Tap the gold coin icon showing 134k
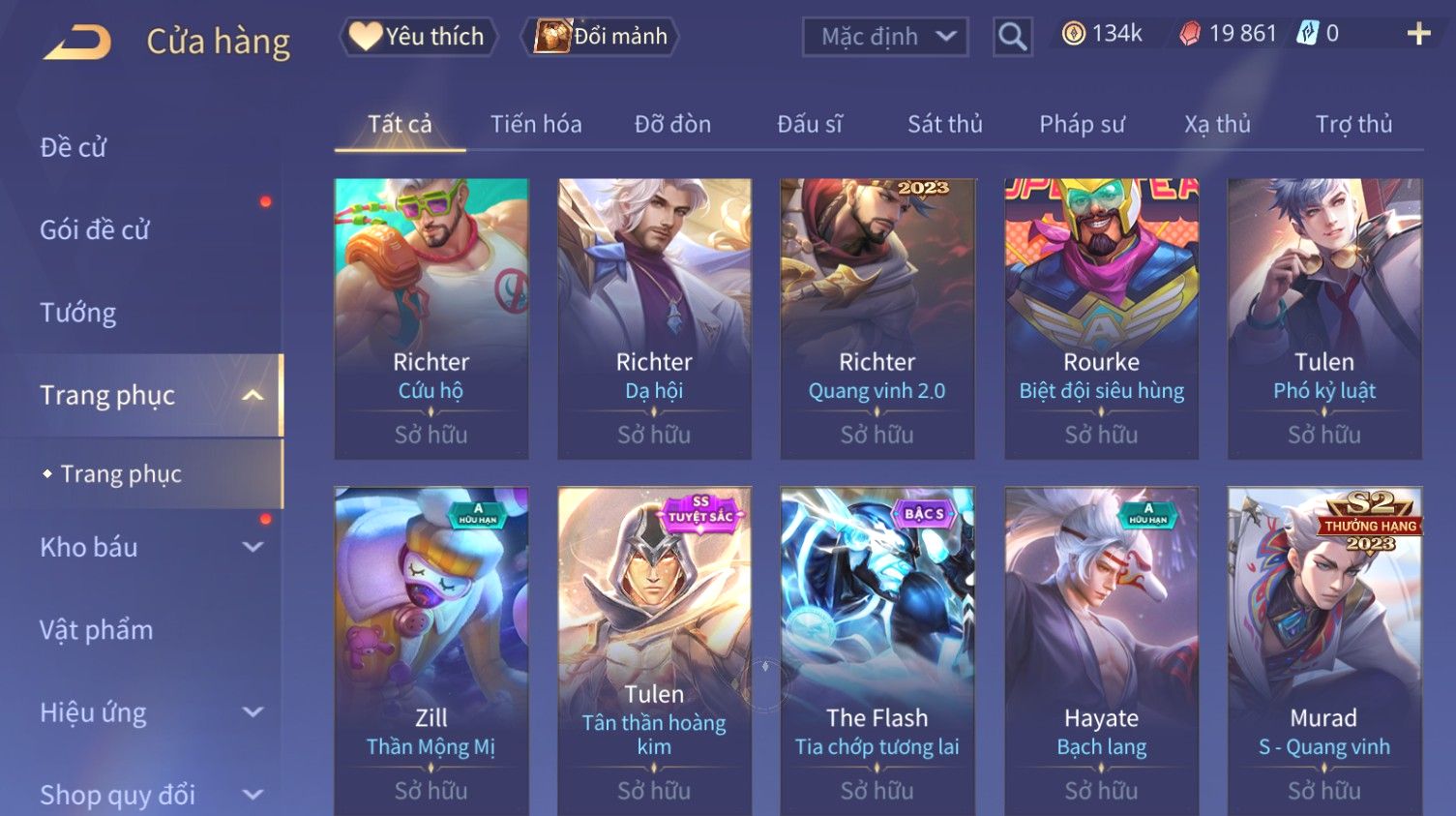Image resolution: width=1456 pixels, height=816 pixels. click(x=1073, y=34)
